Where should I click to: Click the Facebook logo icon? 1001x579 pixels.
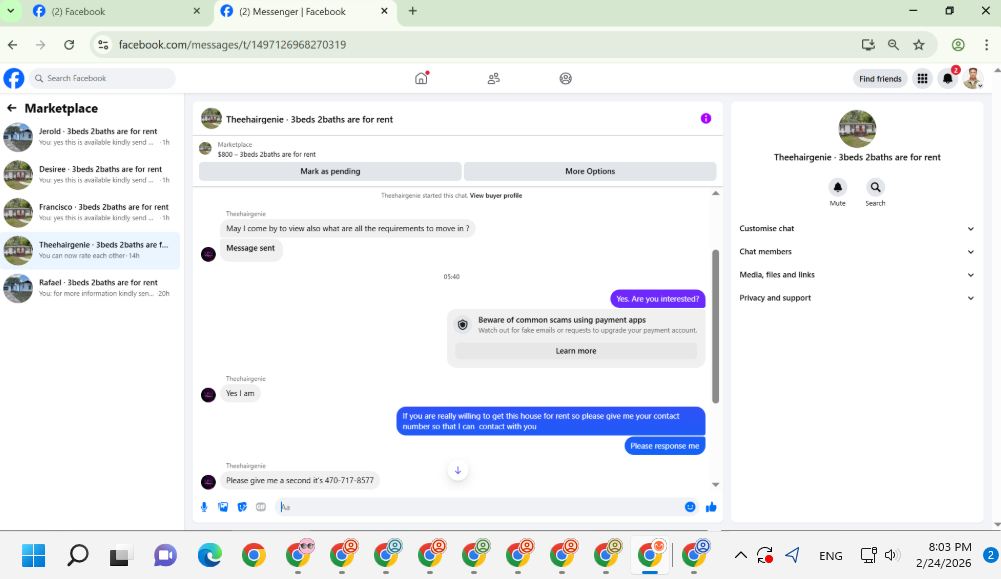pos(14,79)
